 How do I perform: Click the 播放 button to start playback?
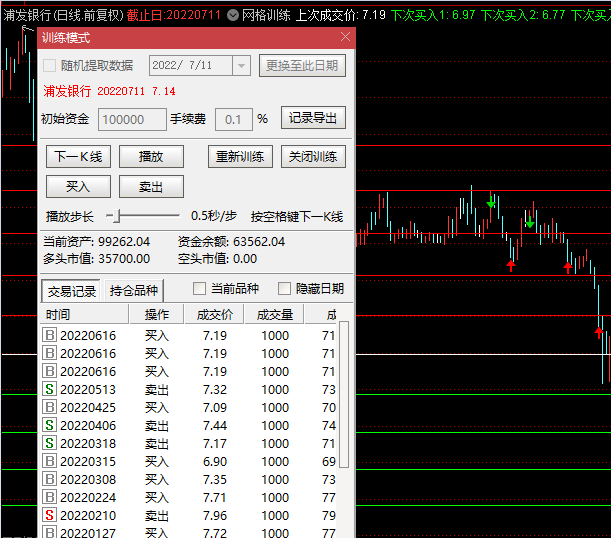151,157
